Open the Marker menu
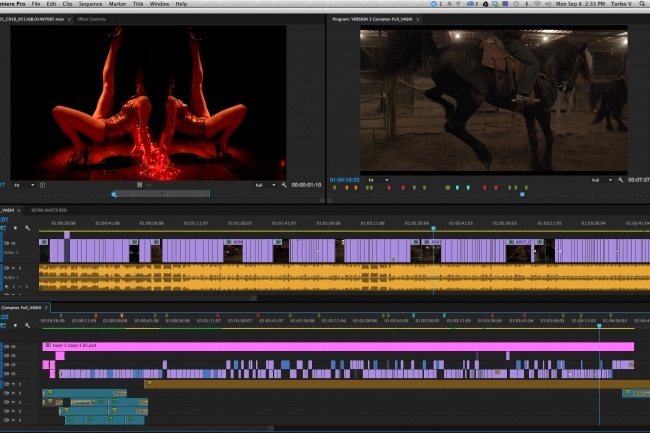Viewport: 650px width, 433px height. point(117,4)
